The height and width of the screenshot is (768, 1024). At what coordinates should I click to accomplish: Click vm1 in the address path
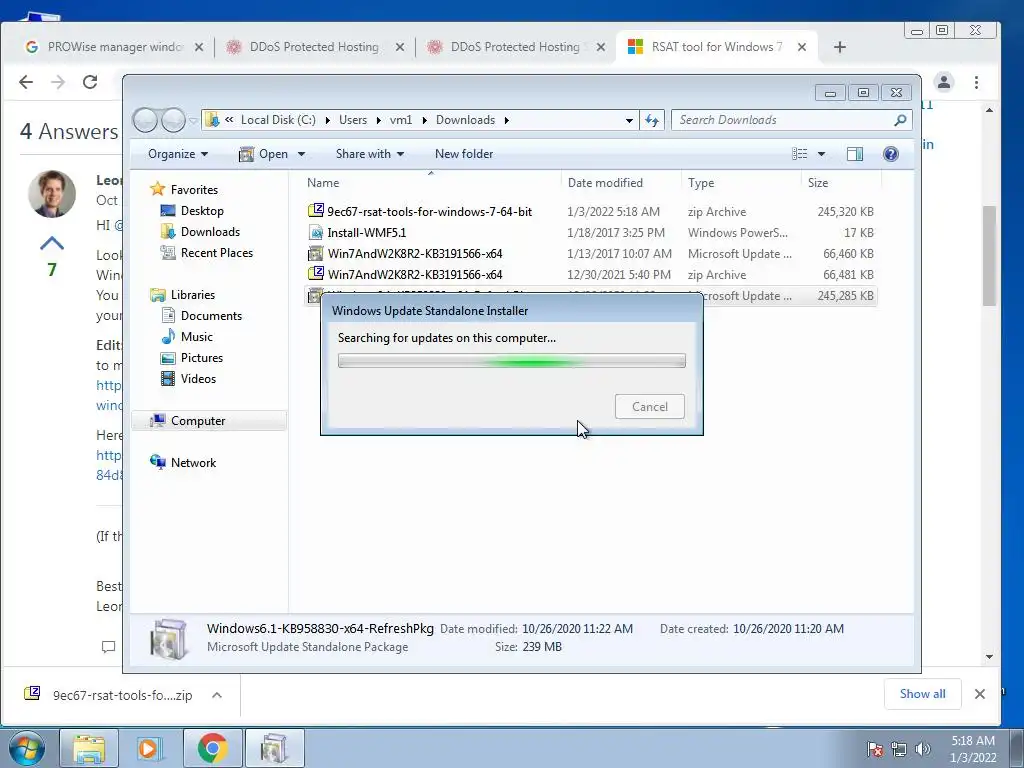pyautogui.click(x=401, y=120)
